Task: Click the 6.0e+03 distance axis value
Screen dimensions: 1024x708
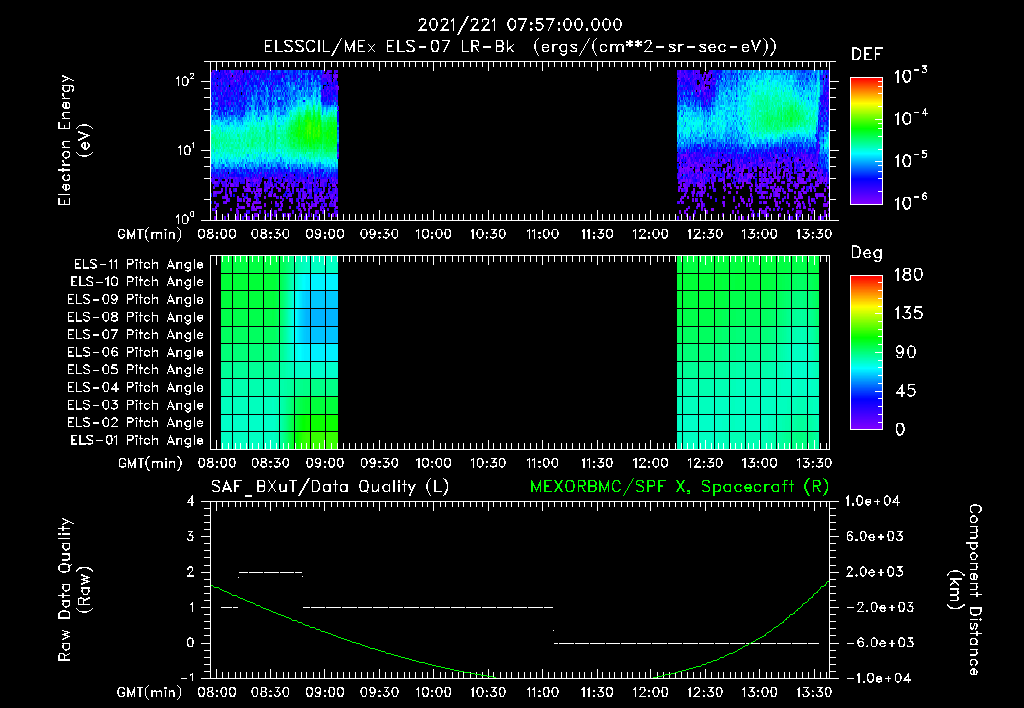Action: tap(875, 536)
